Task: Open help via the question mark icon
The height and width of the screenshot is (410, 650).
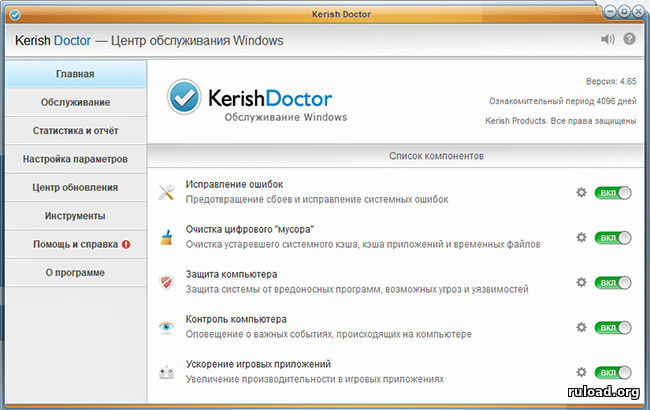Action: pyautogui.click(x=629, y=39)
